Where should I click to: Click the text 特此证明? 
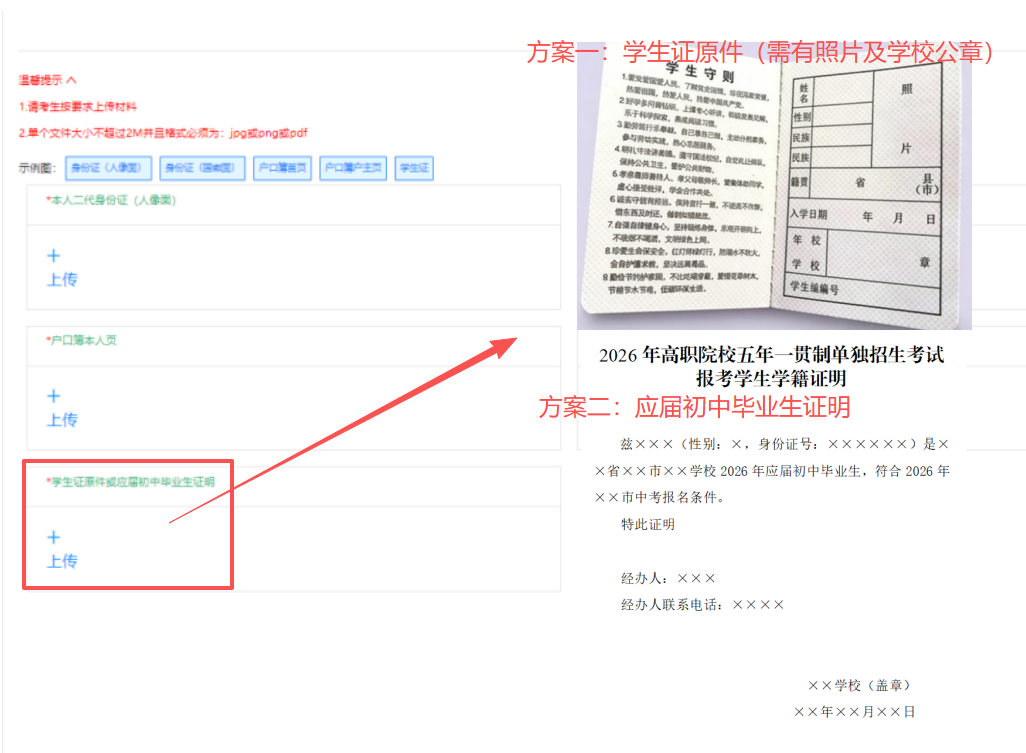tap(648, 524)
